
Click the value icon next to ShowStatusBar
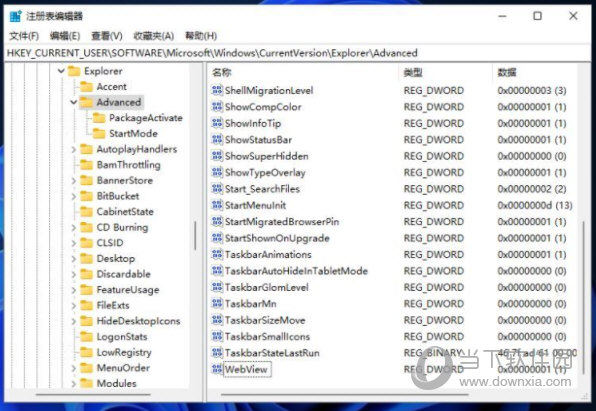coord(217,140)
